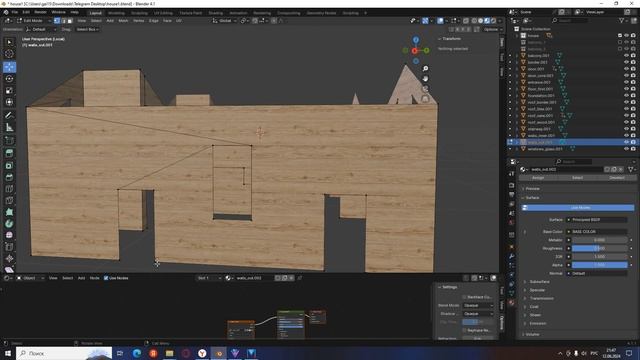Click the viewport pan hand icon
640x360 pixels.
pyautogui.click(x=425, y=78)
